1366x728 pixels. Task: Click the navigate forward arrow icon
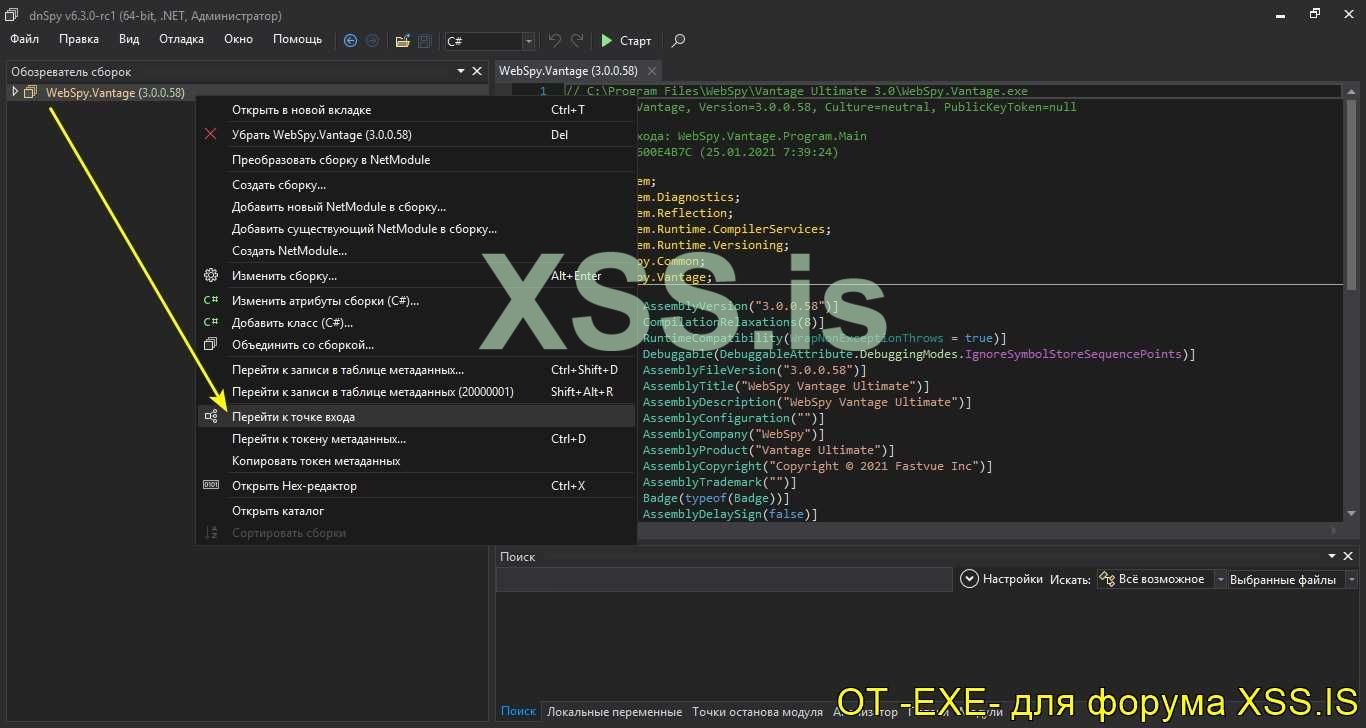click(x=372, y=41)
